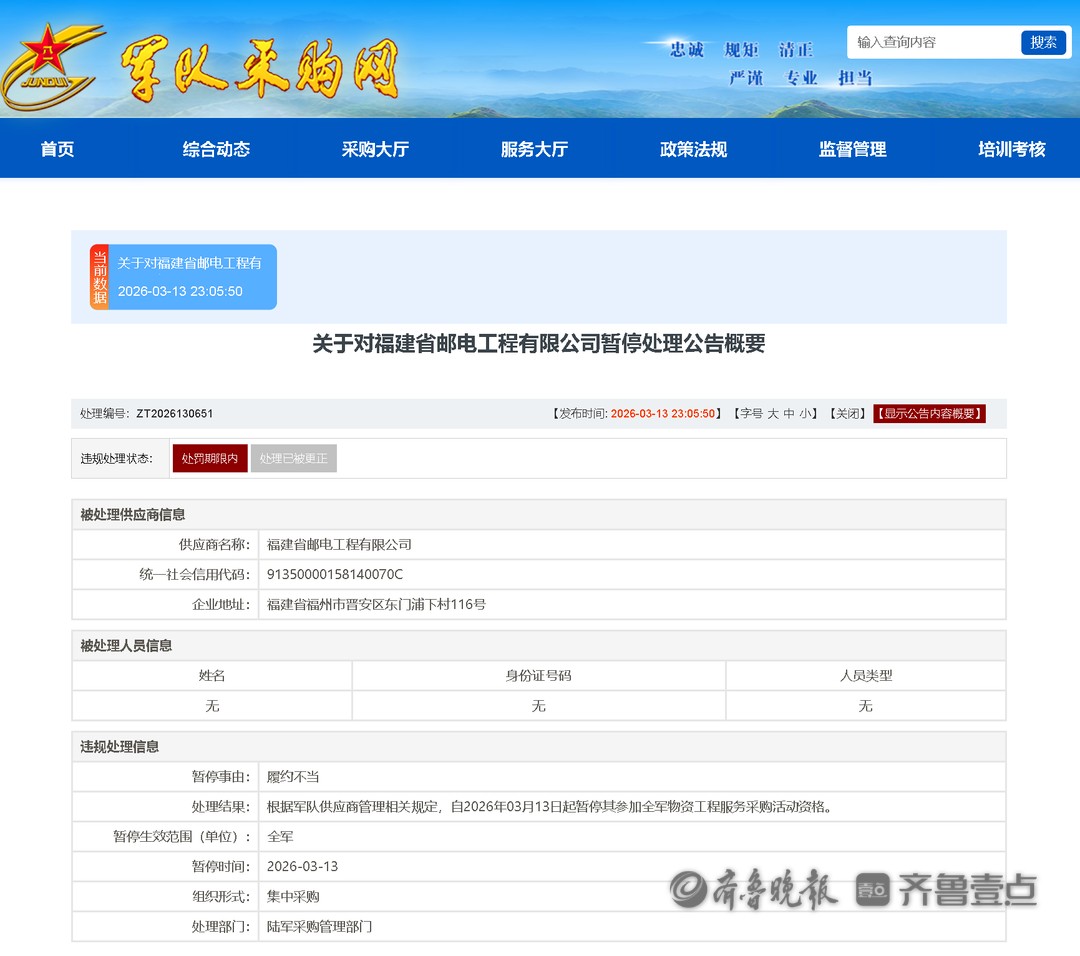Click in the 输入查询内容 search field
Image resolution: width=1080 pixels, height=956 pixels.
[x=932, y=42]
